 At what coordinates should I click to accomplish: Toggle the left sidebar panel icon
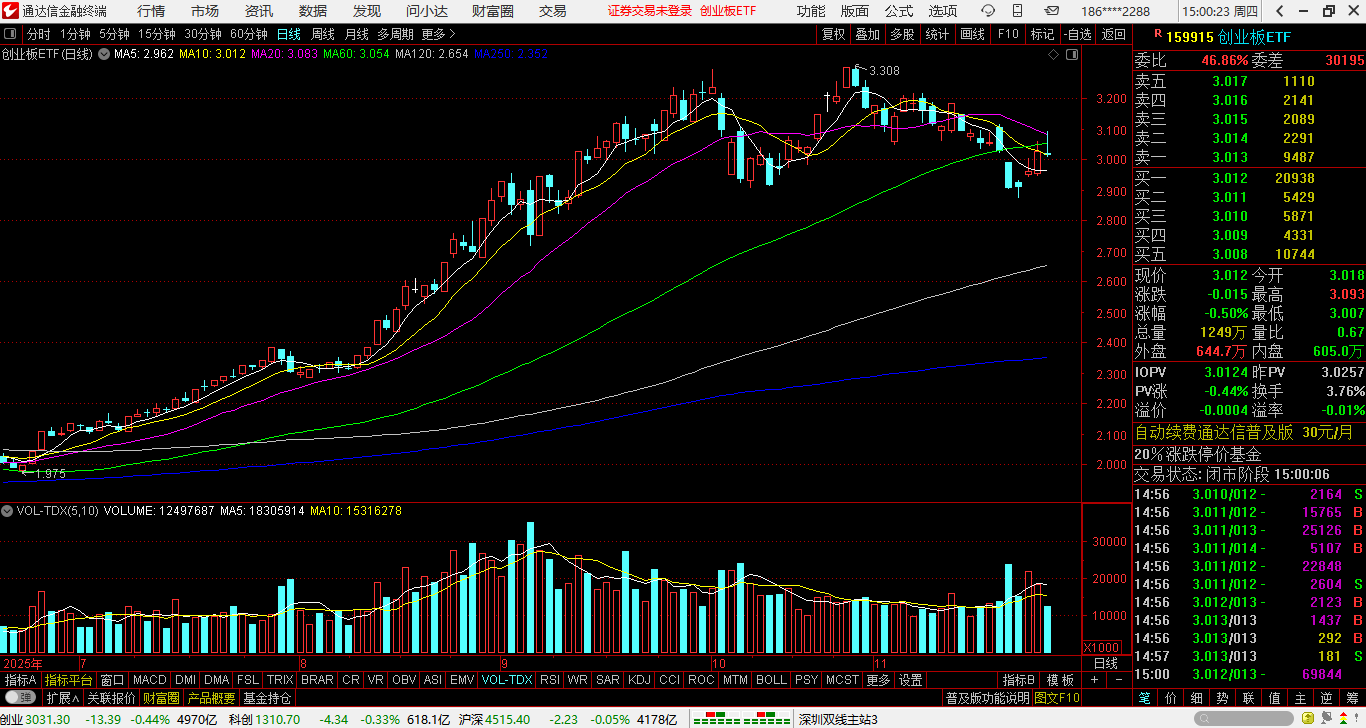[x=11, y=34]
